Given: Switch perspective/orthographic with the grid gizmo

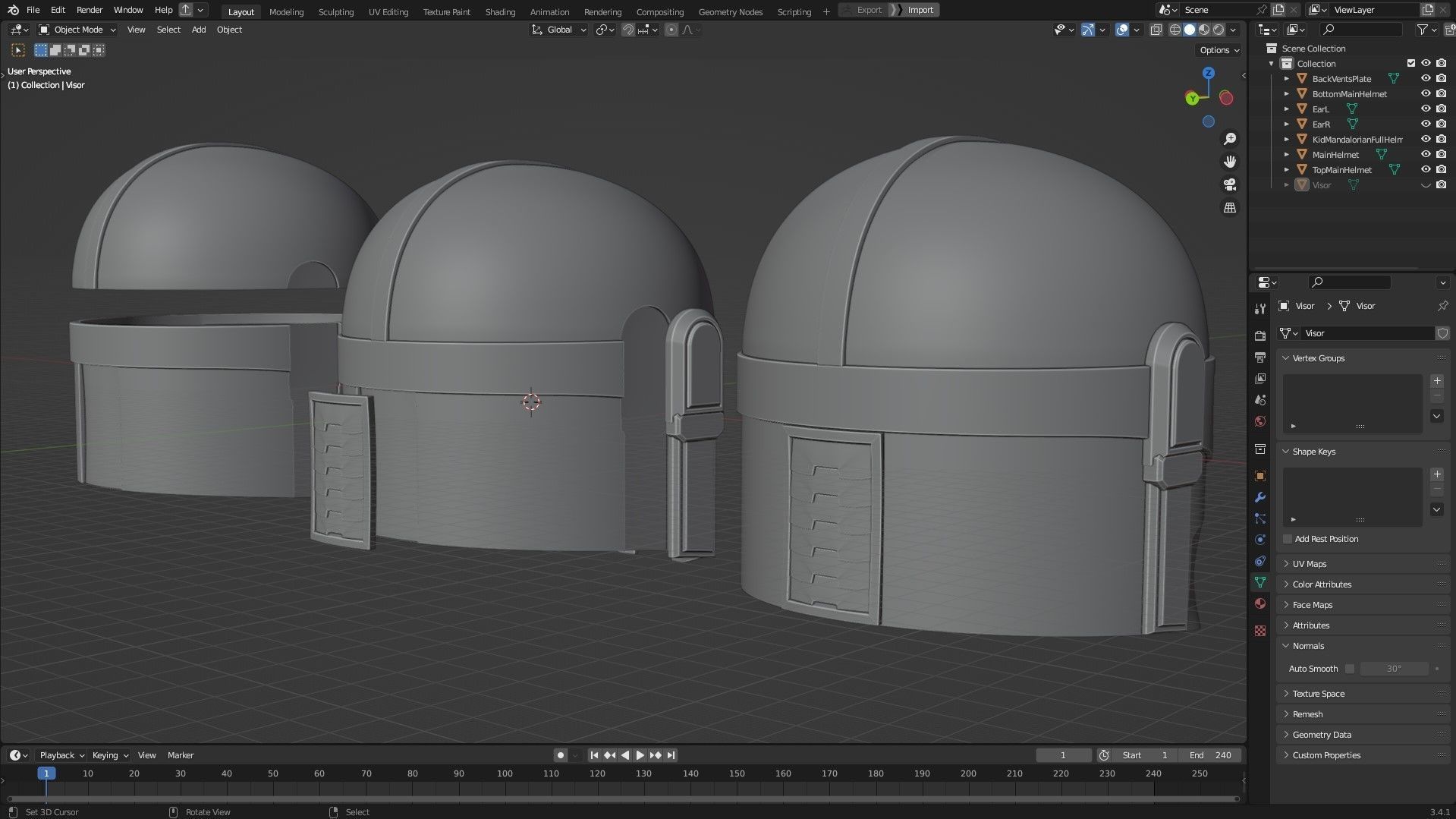Looking at the screenshot, I should point(1230,207).
